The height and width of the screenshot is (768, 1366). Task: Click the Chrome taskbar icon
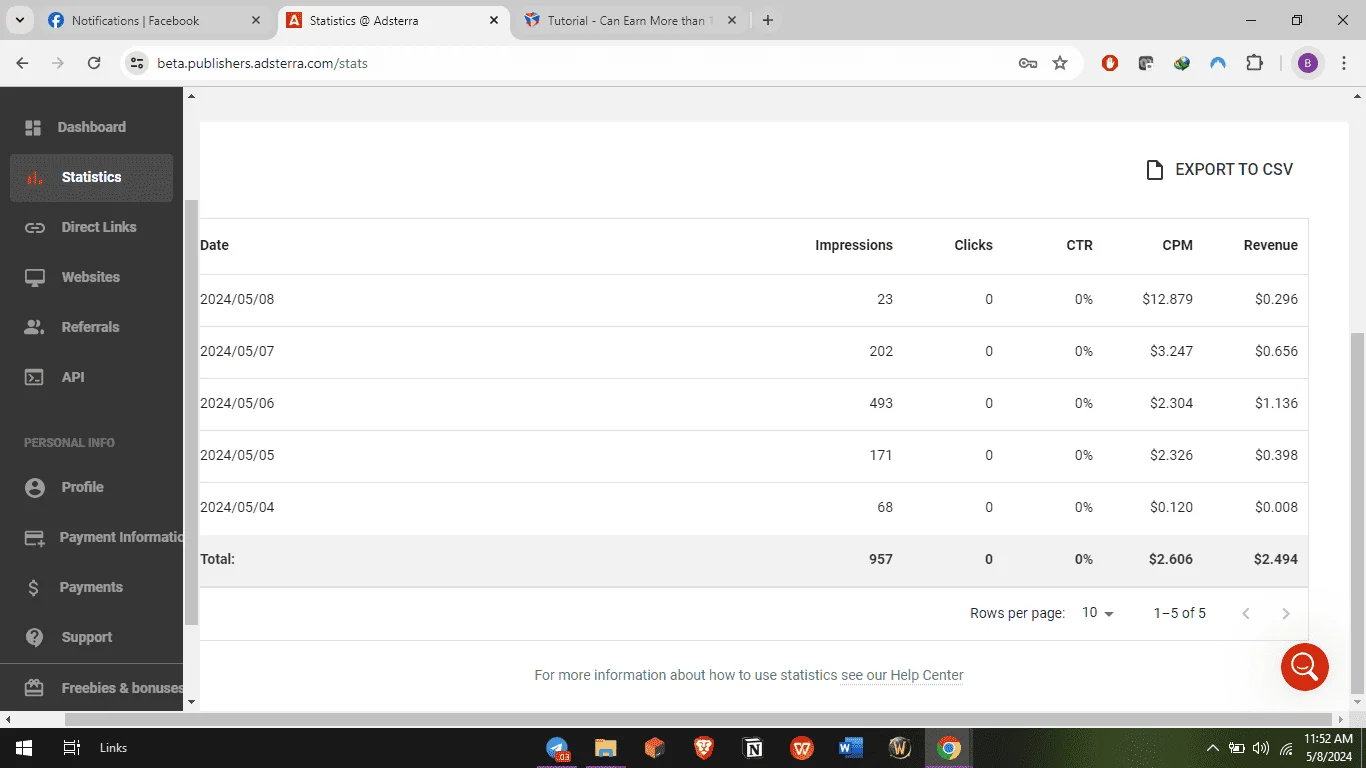click(x=949, y=748)
